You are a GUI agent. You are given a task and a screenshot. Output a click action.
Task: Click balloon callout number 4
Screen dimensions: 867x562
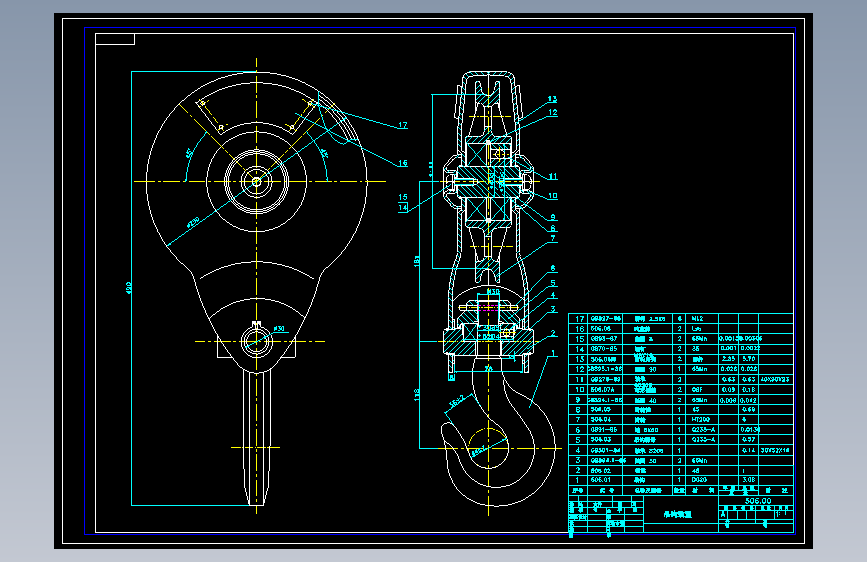pos(553,295)
